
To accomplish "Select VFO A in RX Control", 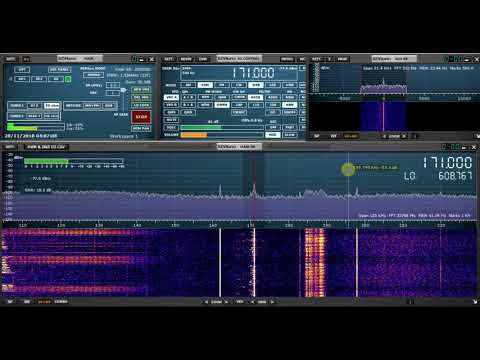I will 171,97.
